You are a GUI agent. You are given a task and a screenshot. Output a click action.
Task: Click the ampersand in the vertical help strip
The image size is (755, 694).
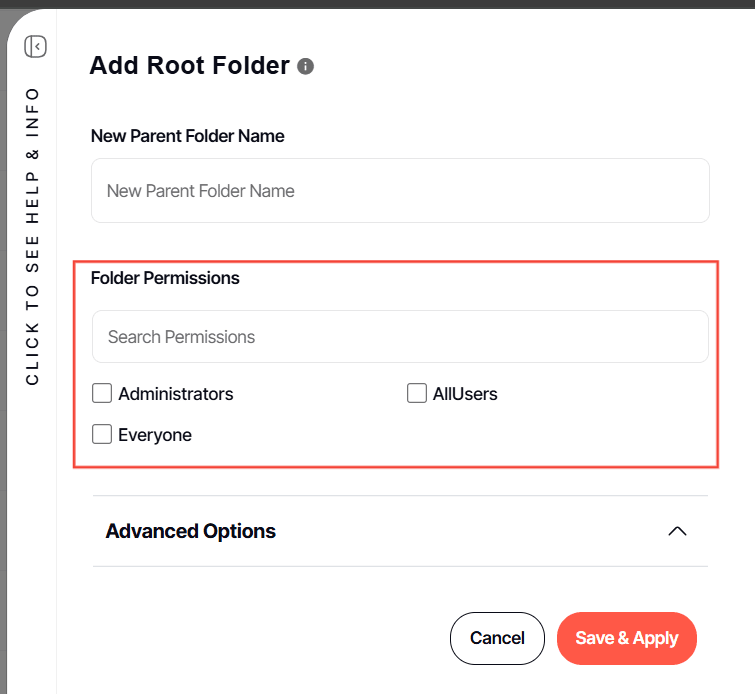coord(33,154)
